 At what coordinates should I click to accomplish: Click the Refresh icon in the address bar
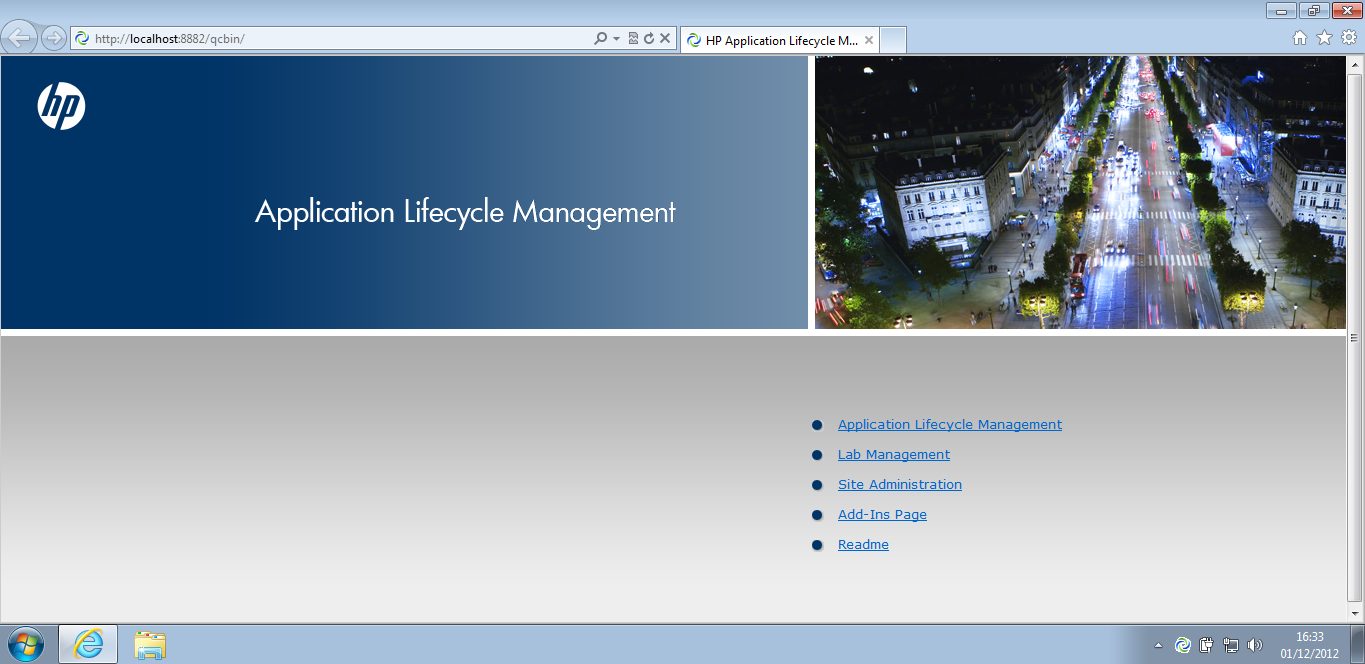(650, 39)
